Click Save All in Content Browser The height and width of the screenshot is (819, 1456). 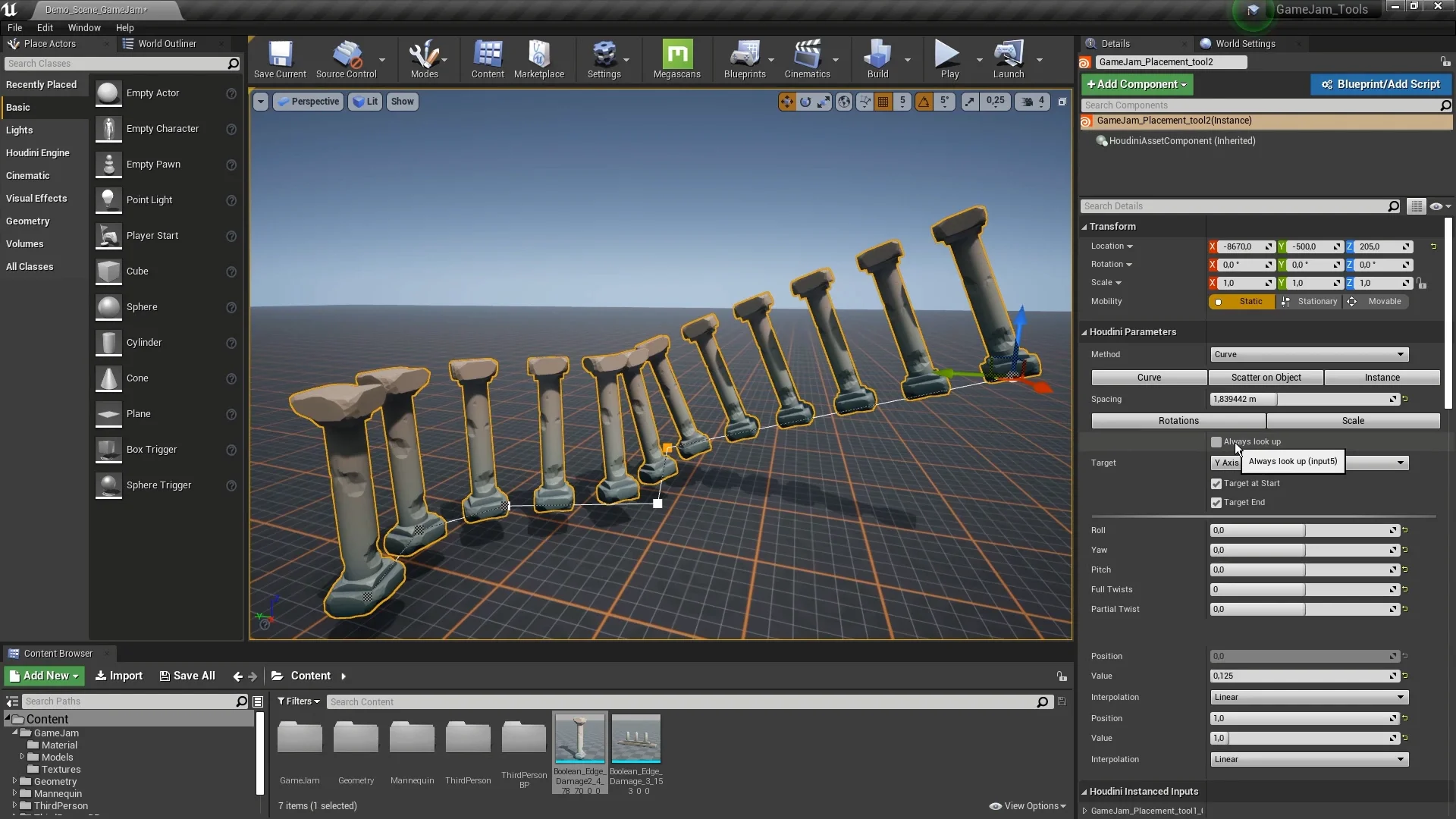187,676
